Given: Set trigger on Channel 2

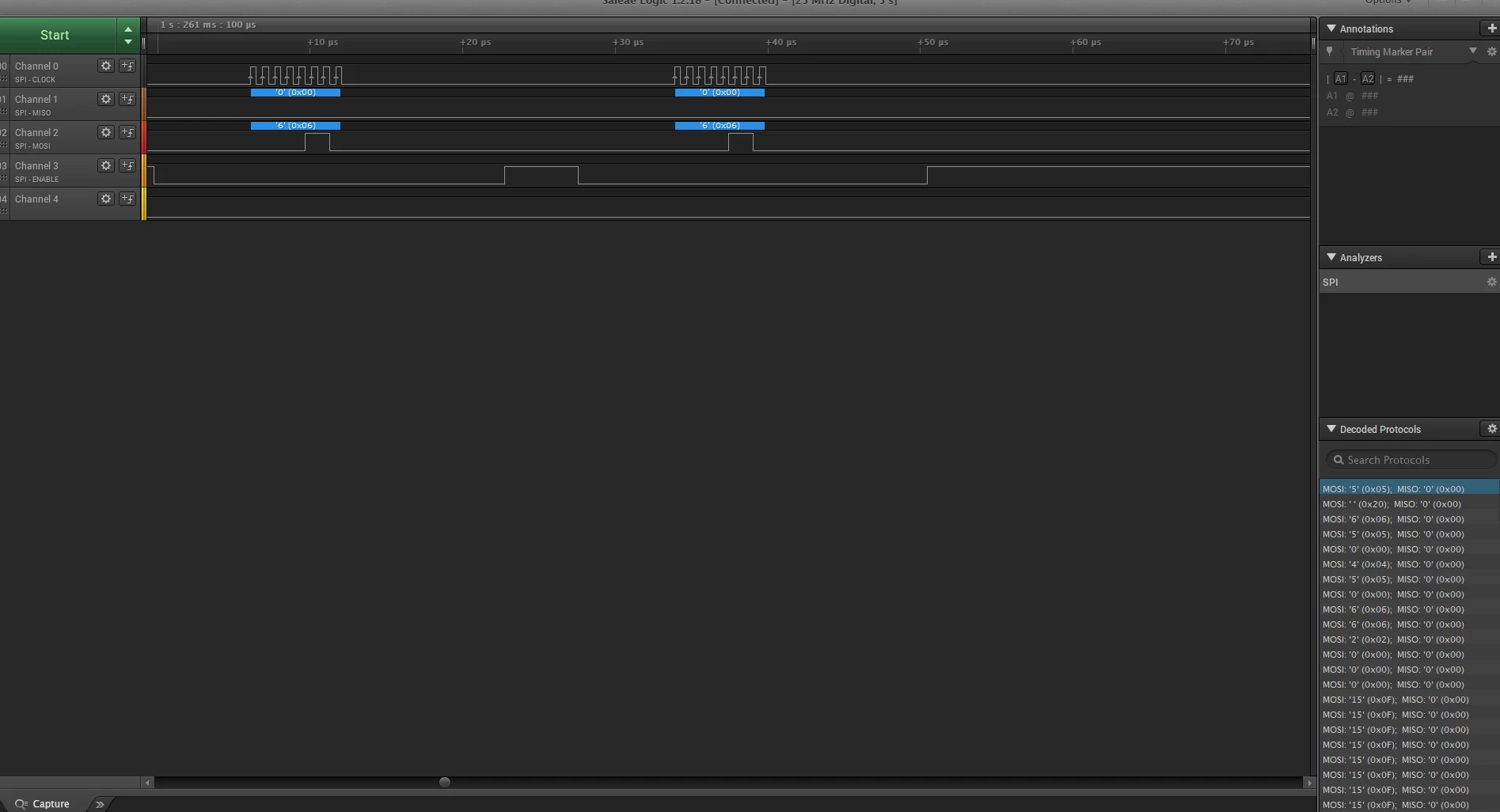Looking at the screenshot, I should pyautogui.click(x=127, y=132).
